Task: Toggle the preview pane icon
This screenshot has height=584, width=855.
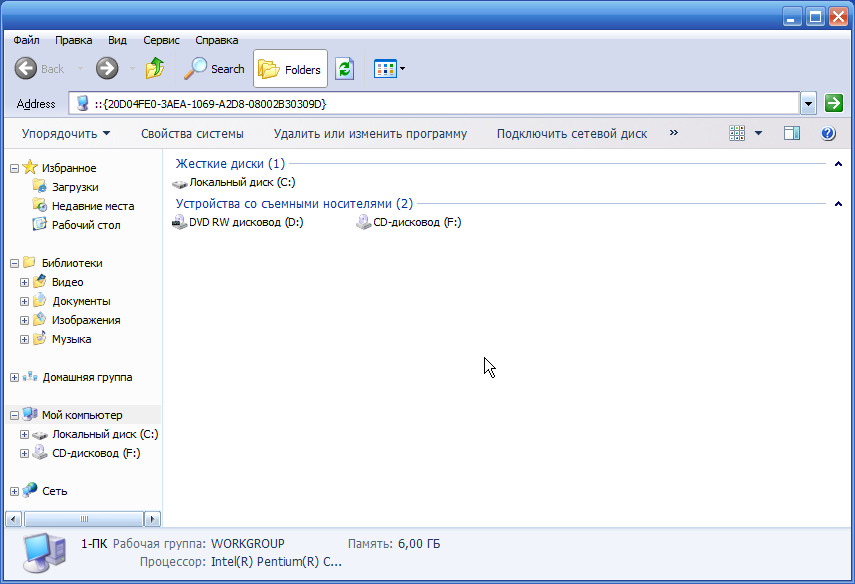Action: [792, 133]
